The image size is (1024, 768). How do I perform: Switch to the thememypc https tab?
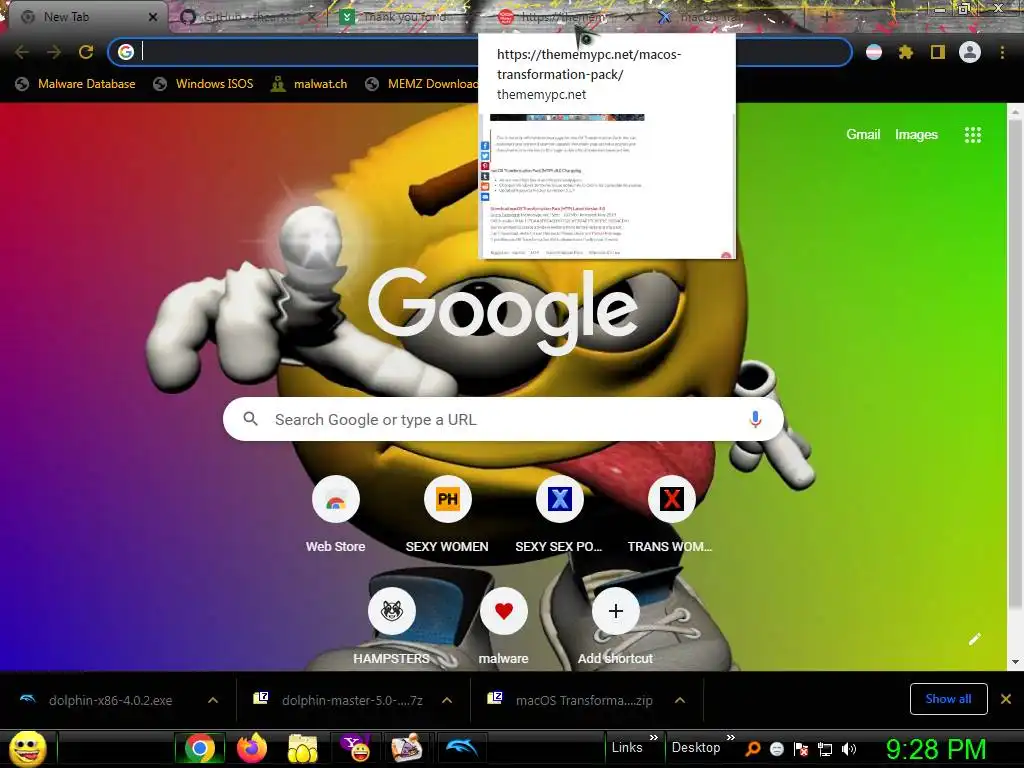pyautogui.click(x=563, y=17)
